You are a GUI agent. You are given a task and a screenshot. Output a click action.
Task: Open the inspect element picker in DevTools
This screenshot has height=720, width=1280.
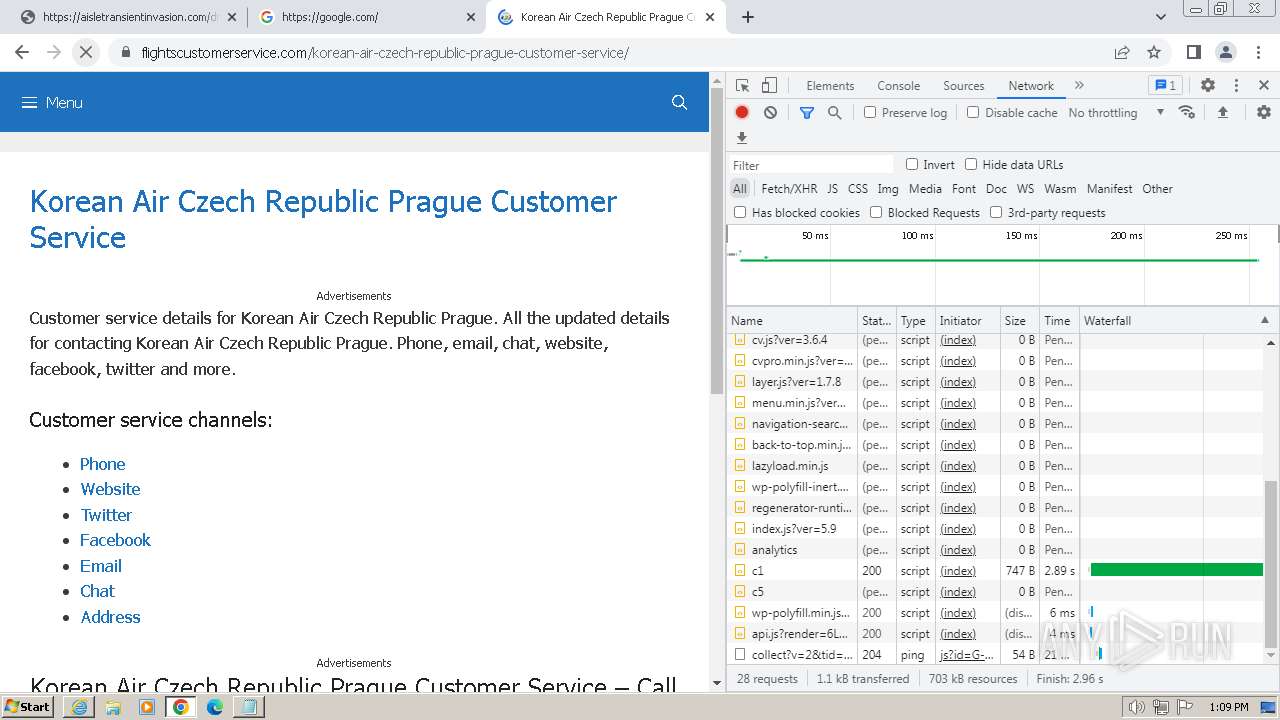[x=742, y=86]
